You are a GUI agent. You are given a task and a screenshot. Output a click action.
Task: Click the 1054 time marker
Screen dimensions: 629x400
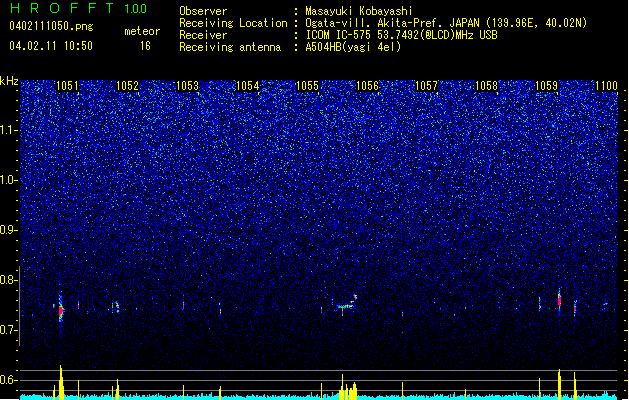pyautogui.click(x=248, y=86)
